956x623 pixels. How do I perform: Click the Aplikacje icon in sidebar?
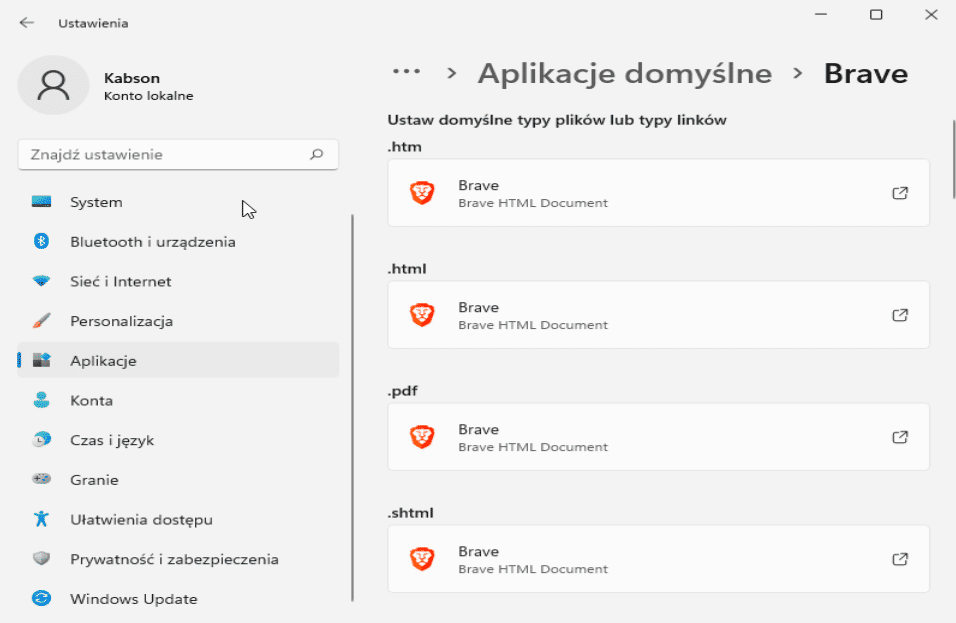(x=41, y=360)
